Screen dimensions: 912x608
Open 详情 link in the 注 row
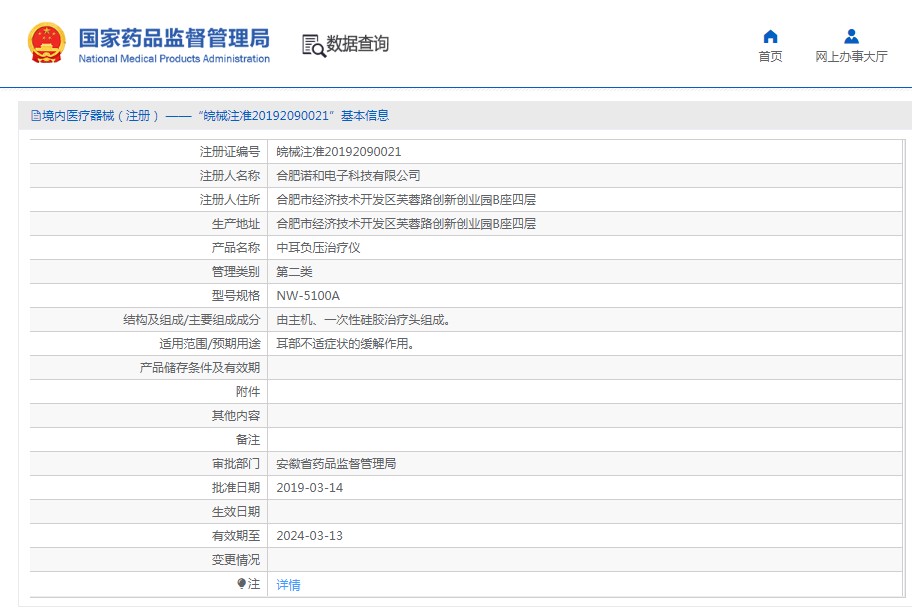click(x=288, y=585)
